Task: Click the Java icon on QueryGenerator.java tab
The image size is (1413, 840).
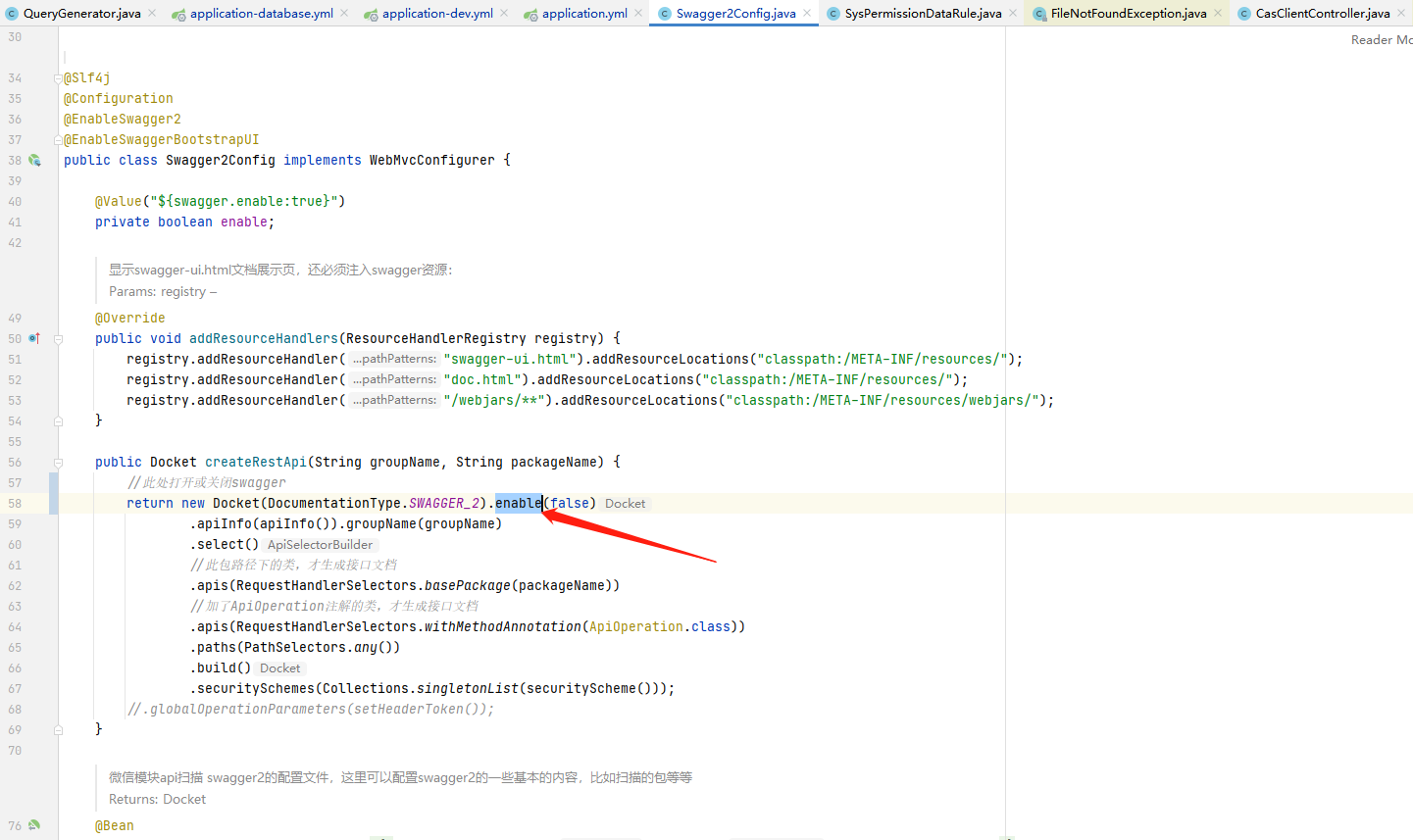Action: click(x=10, y=13)
